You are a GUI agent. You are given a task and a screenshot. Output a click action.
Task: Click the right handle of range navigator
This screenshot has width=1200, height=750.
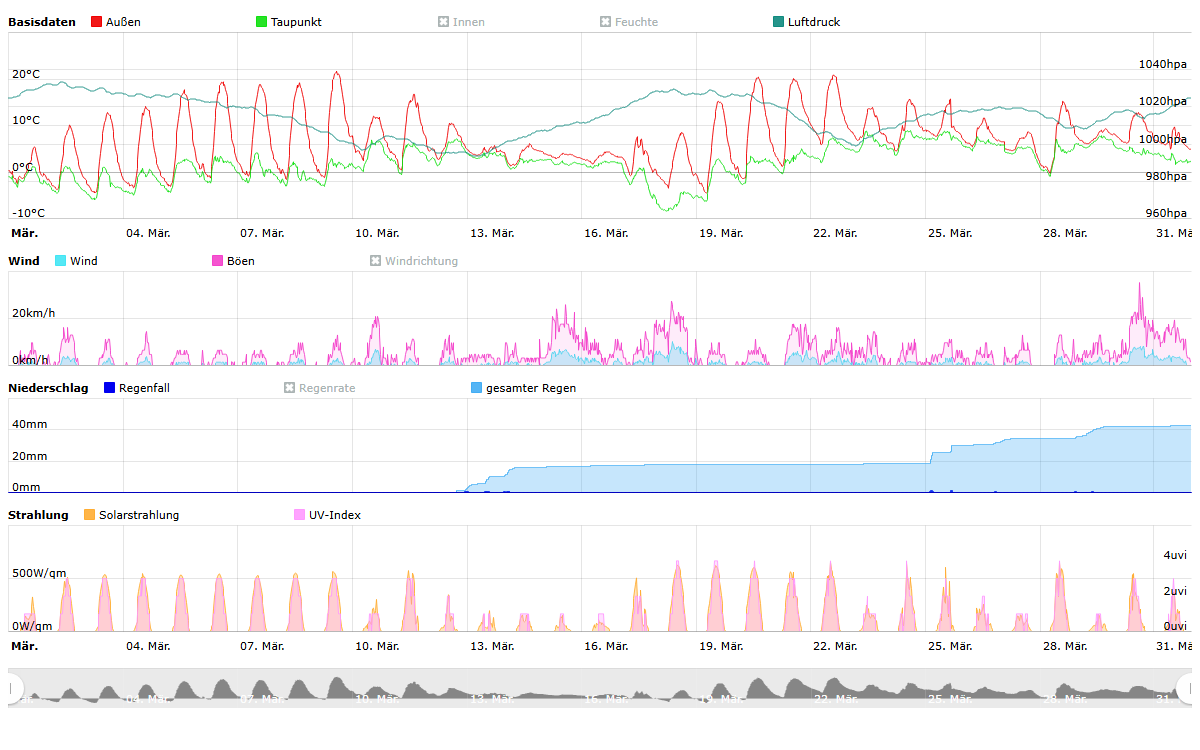coord(1187,688)
